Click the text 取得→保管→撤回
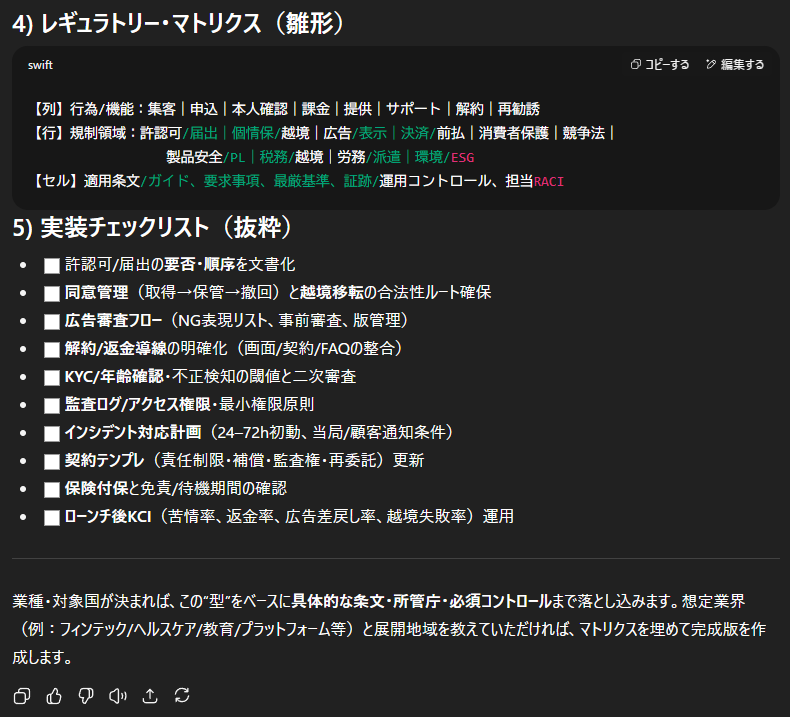The width and height of the screenshot is (790, 717). coord(209,293)
